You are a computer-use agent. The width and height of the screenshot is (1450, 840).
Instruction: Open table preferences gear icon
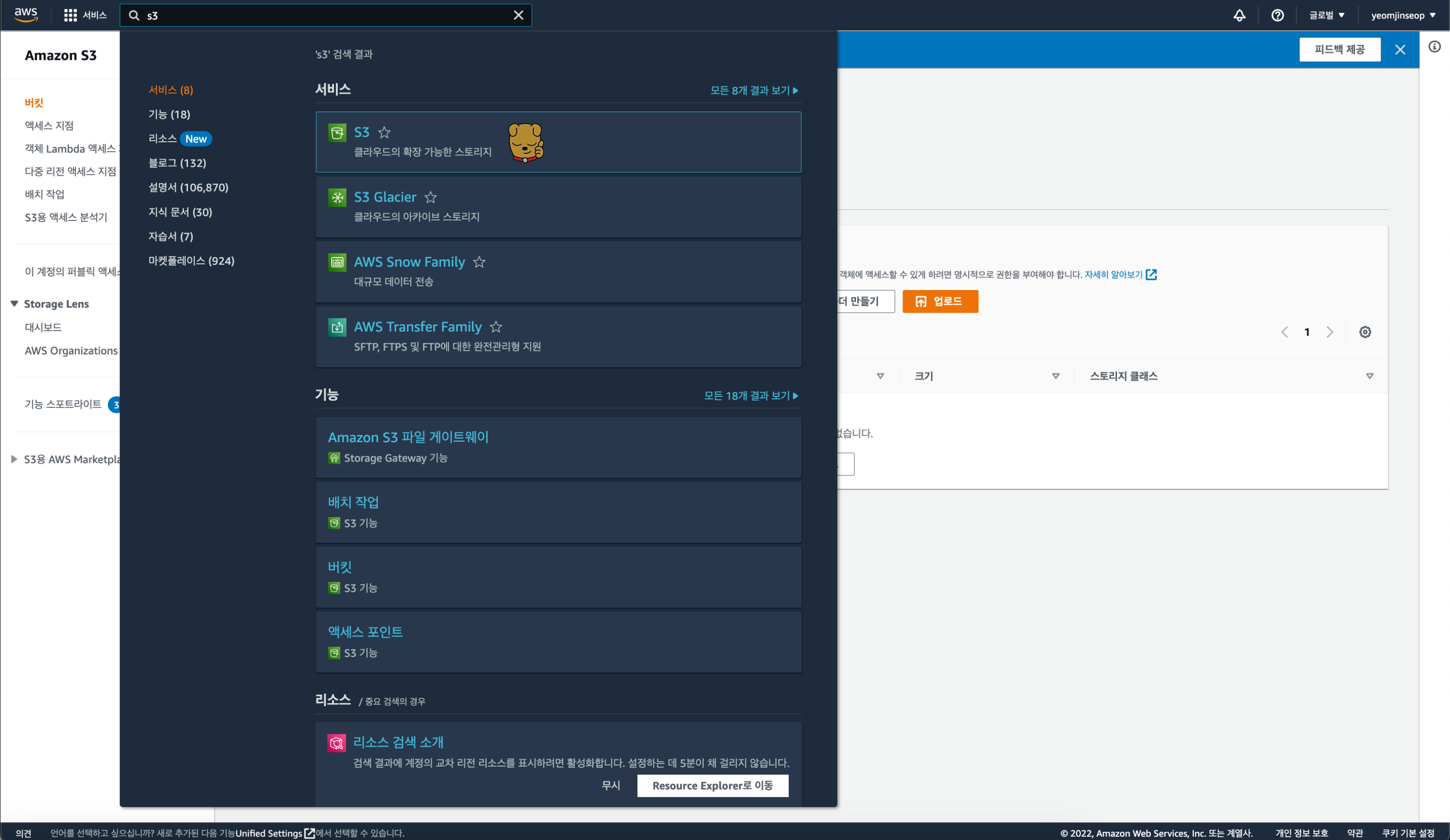(1364, 332)
